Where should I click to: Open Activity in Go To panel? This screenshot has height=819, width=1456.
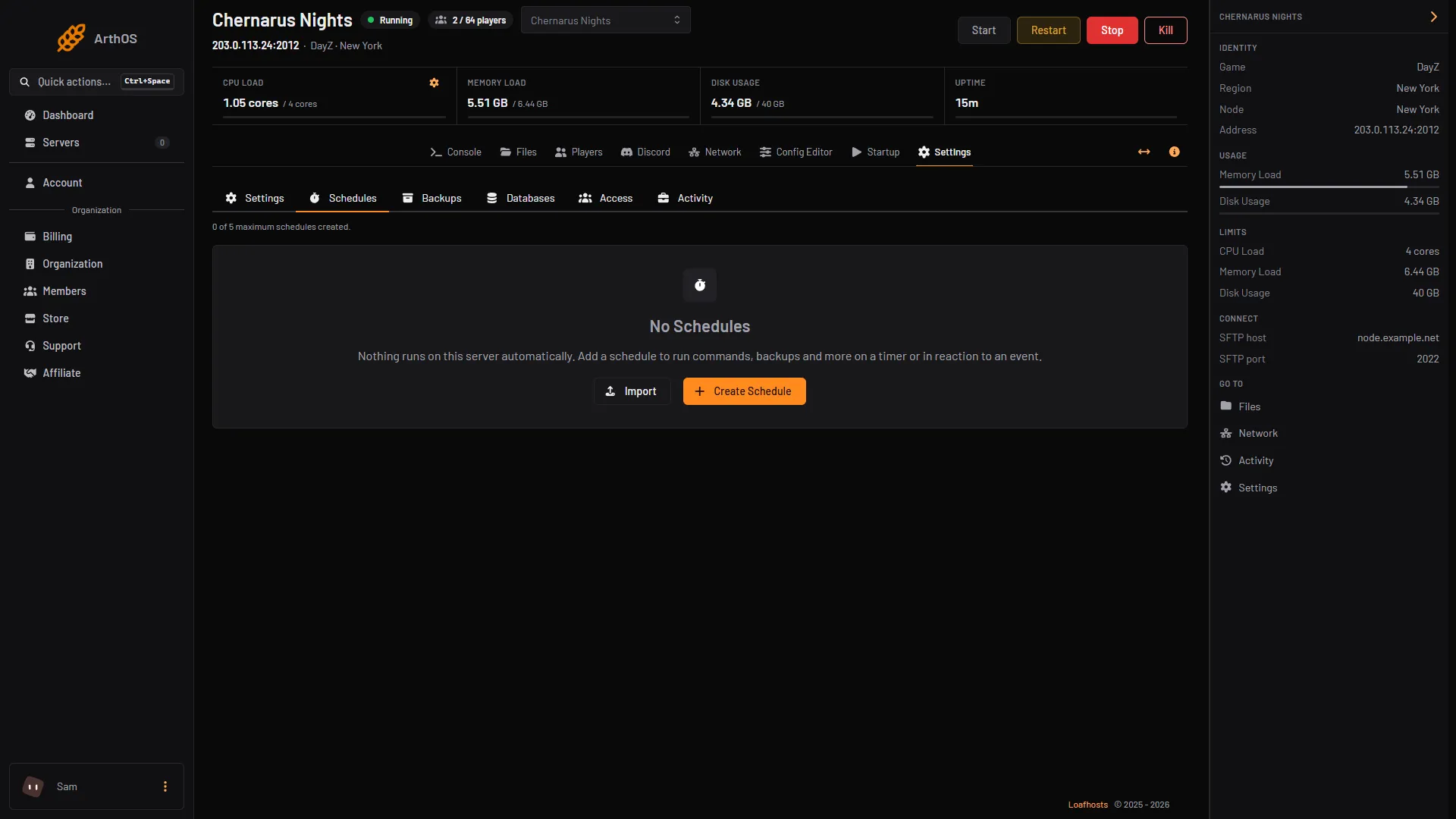(x=1246, y=460)
